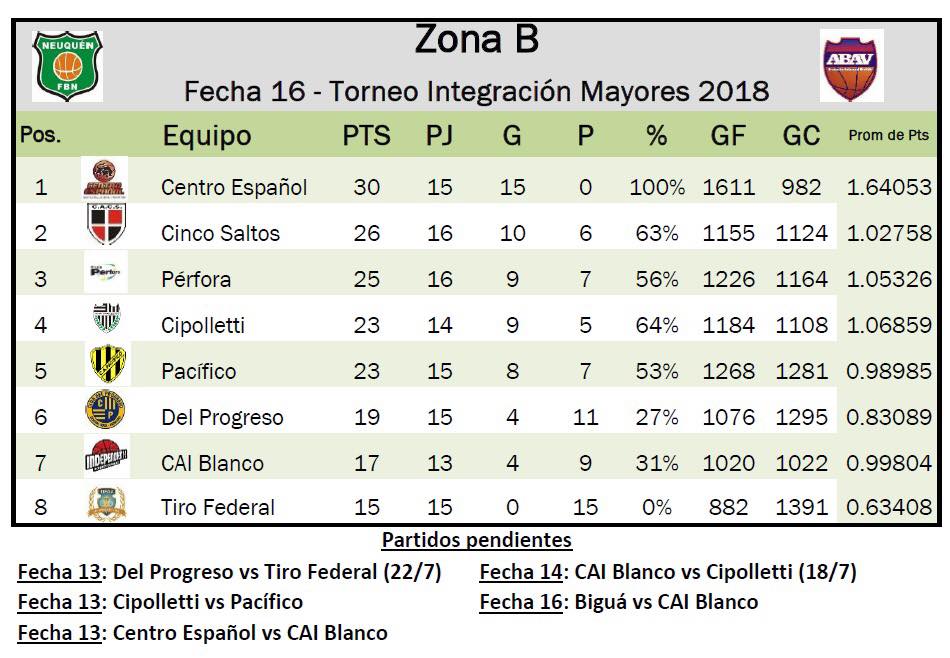Click the Equipo column header

click(x=207, y=136)
